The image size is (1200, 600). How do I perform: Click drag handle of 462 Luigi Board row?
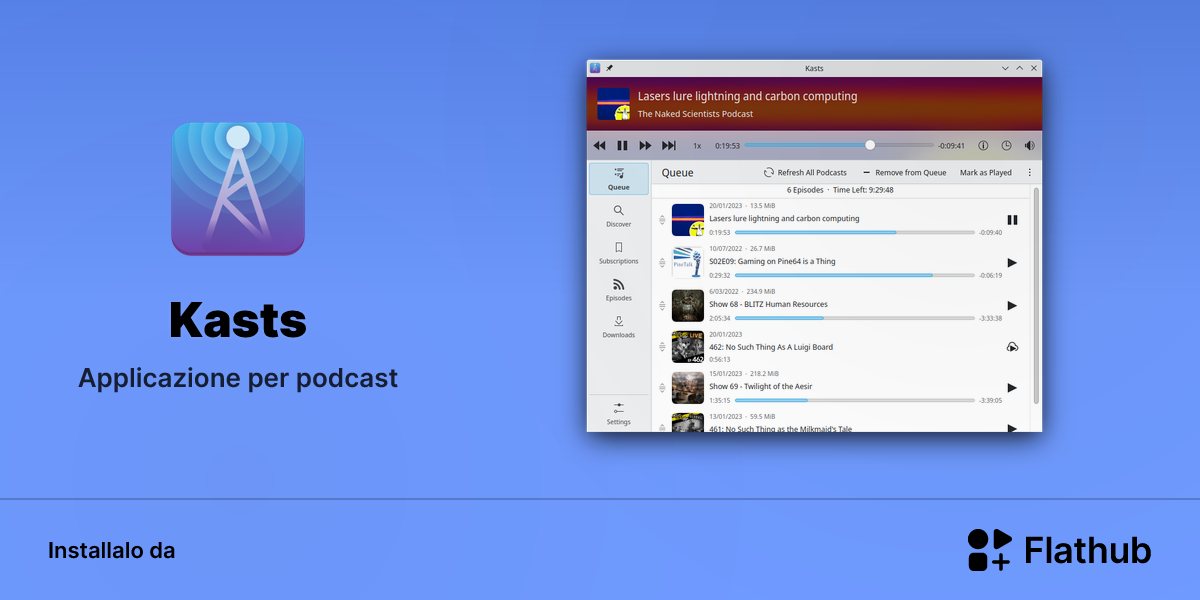click(x=662, y=347)
